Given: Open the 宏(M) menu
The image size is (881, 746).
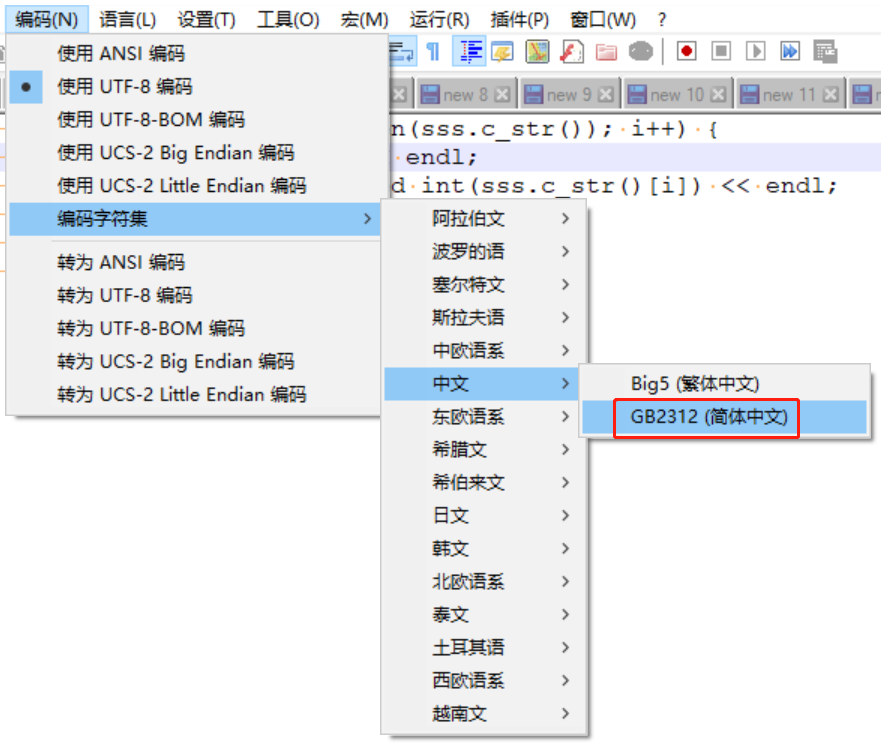Looking at the screenshot, I should 365,20.
